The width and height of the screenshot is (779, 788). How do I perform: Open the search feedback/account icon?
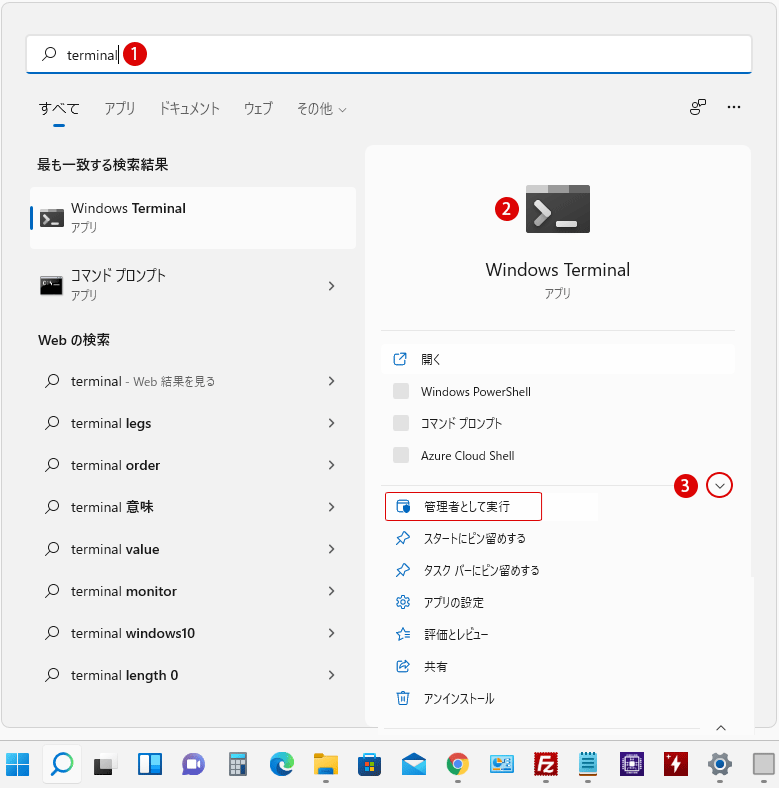click(698, 107)
